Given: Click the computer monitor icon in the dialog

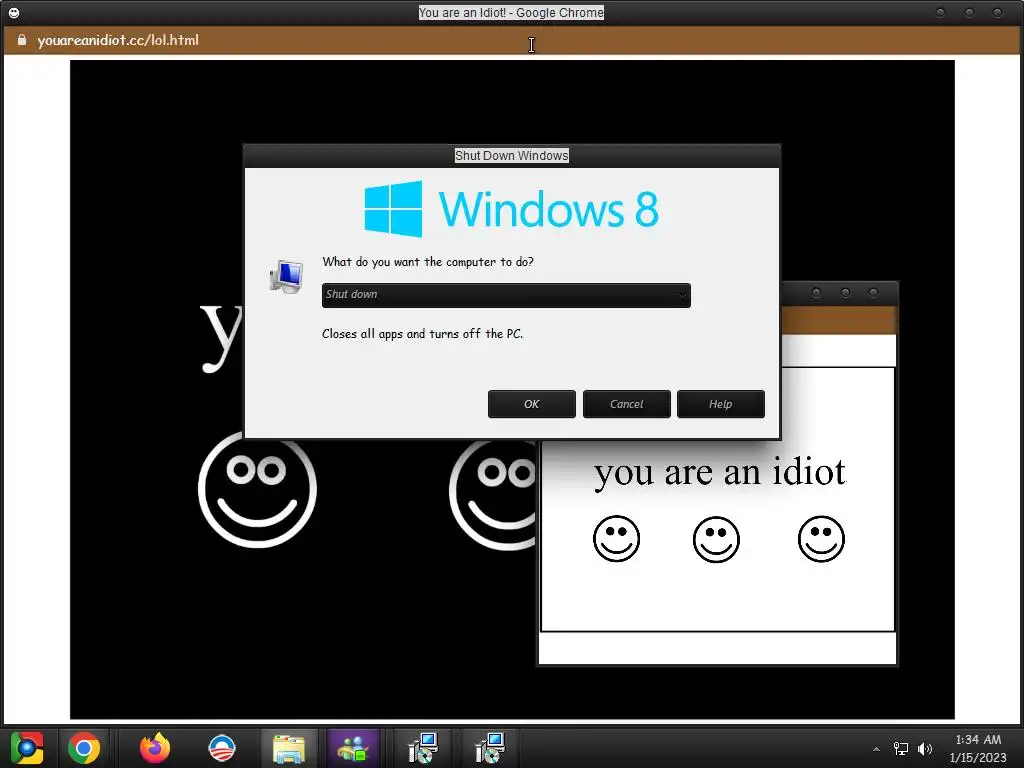Looking at the screenshot, I should pos(287,276).
